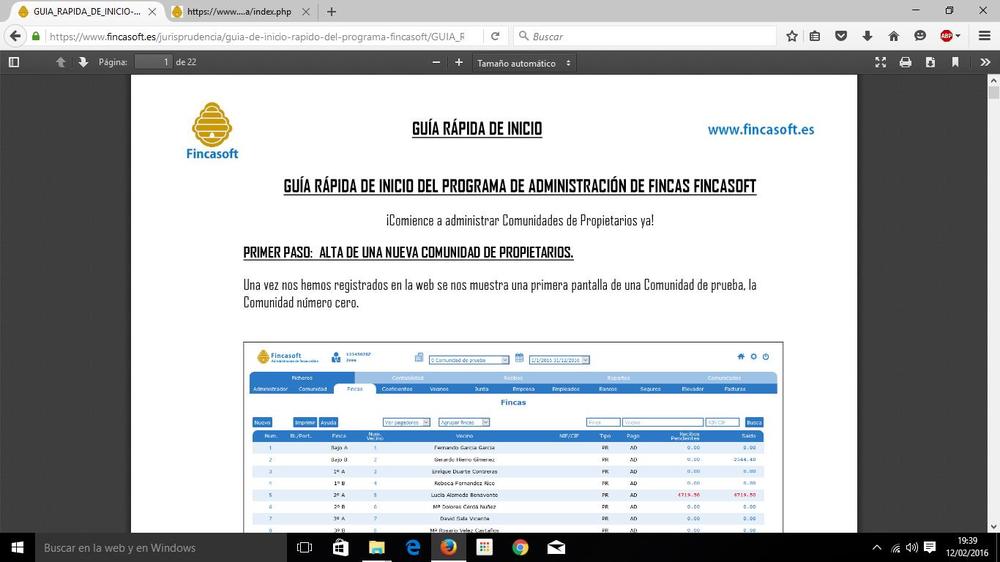Click the www.fincasoft.es link
1000x562 pixels.
click(761, 129)
